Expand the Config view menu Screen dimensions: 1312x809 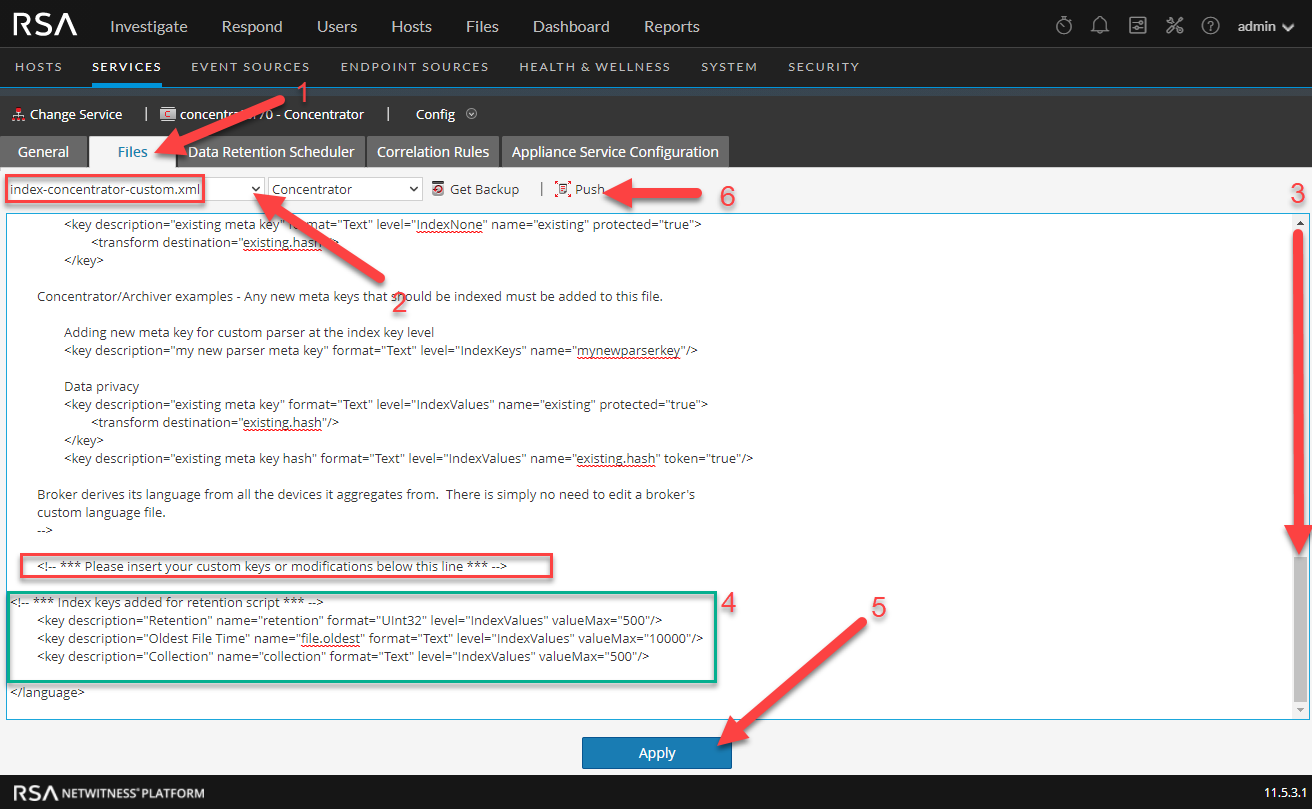pyautogui.click(x=471, y=114)
